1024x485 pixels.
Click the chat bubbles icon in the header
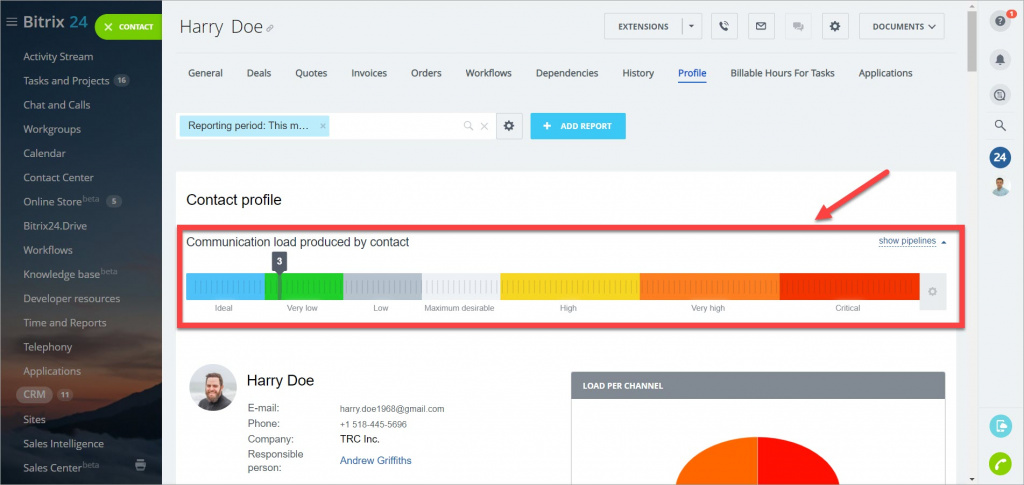pyautogui.click(x=797, y=27)
